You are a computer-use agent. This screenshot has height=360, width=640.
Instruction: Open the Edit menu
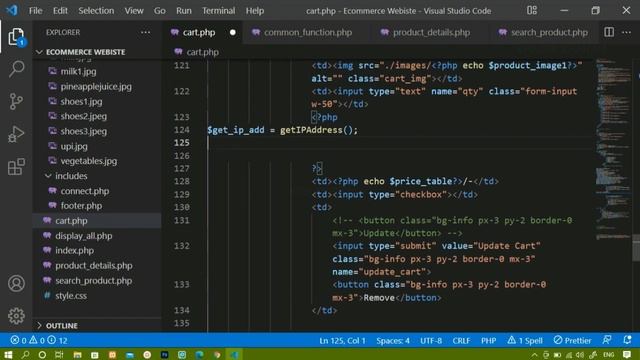coord(60,11)
